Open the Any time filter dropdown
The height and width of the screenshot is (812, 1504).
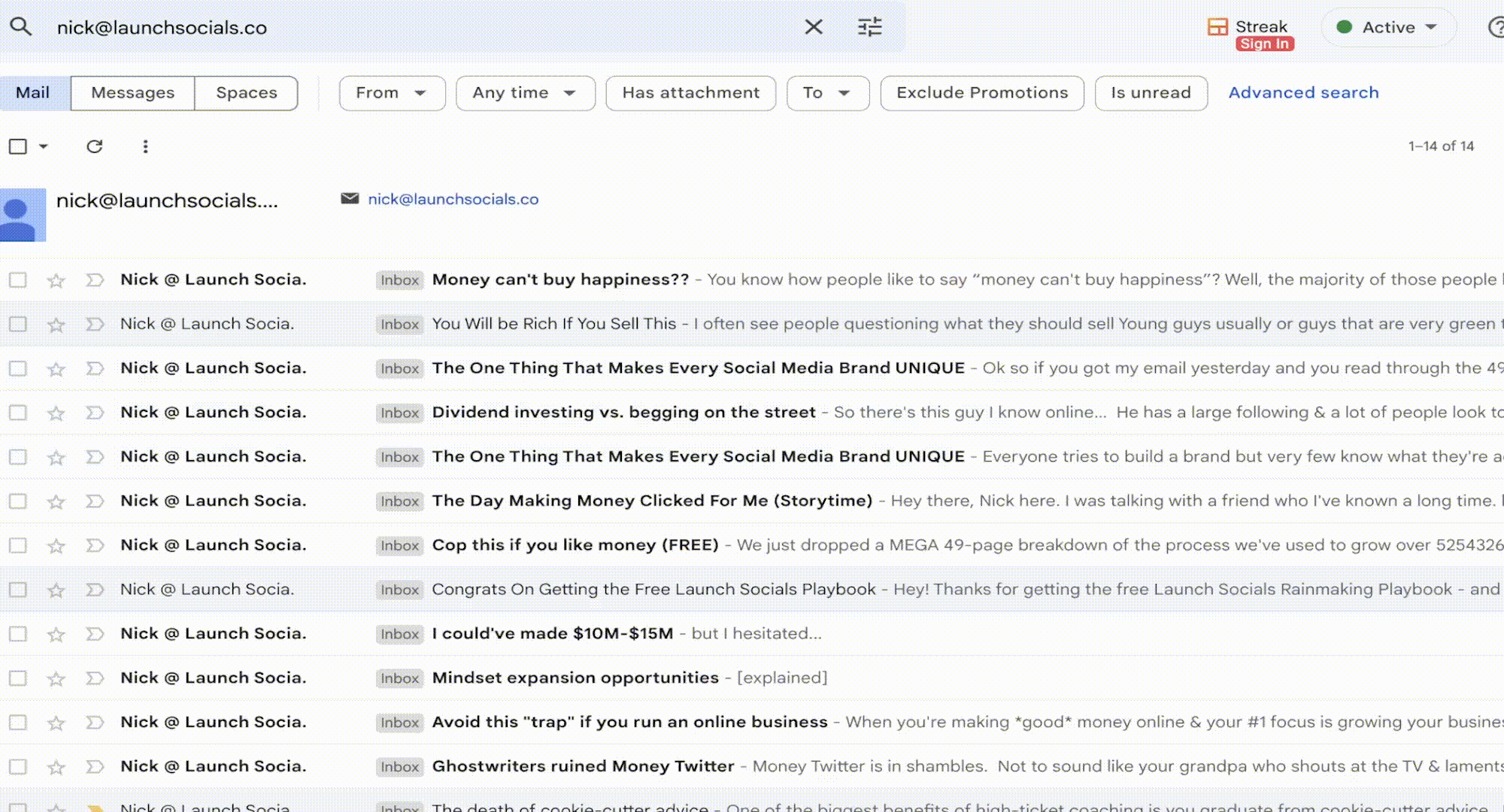525,93
